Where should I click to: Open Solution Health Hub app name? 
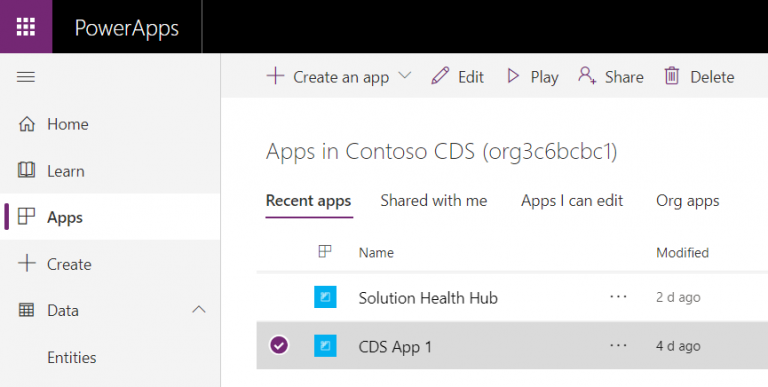coord(428,298)
